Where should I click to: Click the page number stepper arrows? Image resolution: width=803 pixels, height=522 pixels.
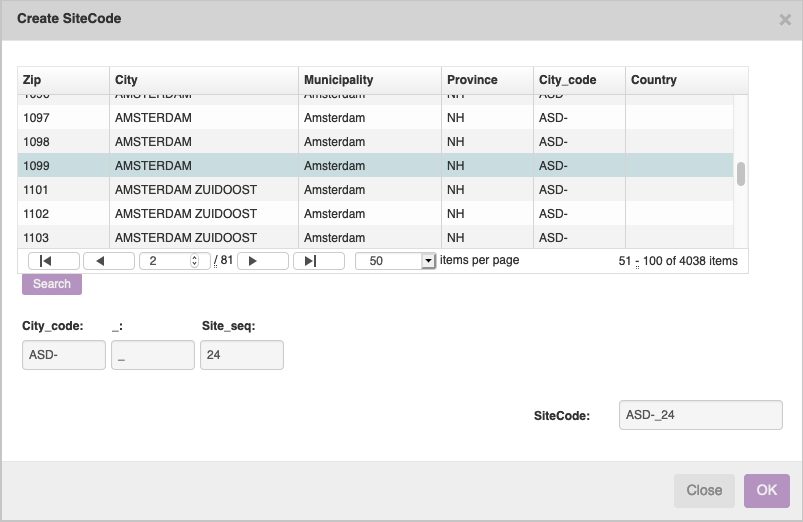pos(194,261)
